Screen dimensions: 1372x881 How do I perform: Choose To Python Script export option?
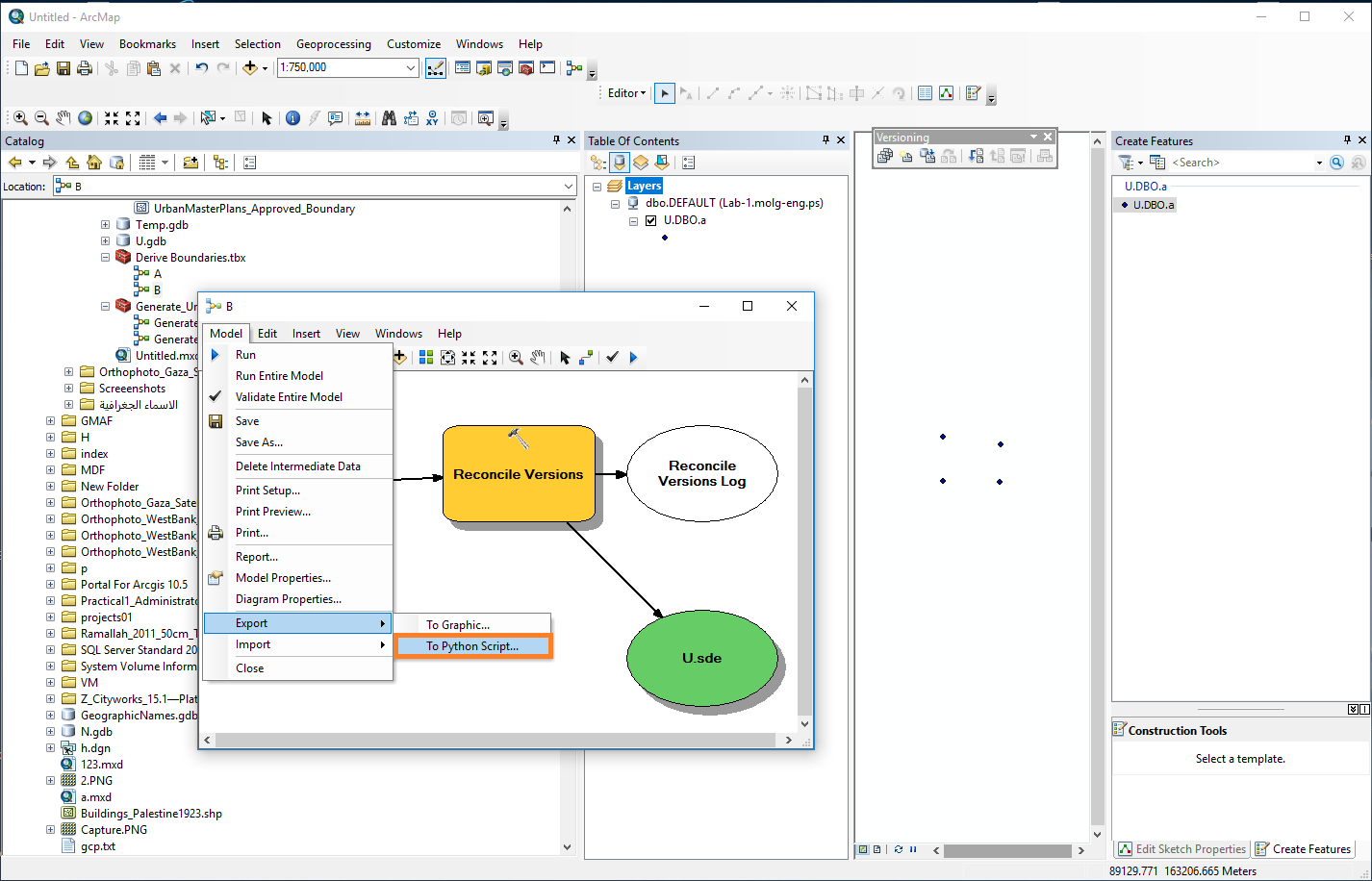pos(472,646)
